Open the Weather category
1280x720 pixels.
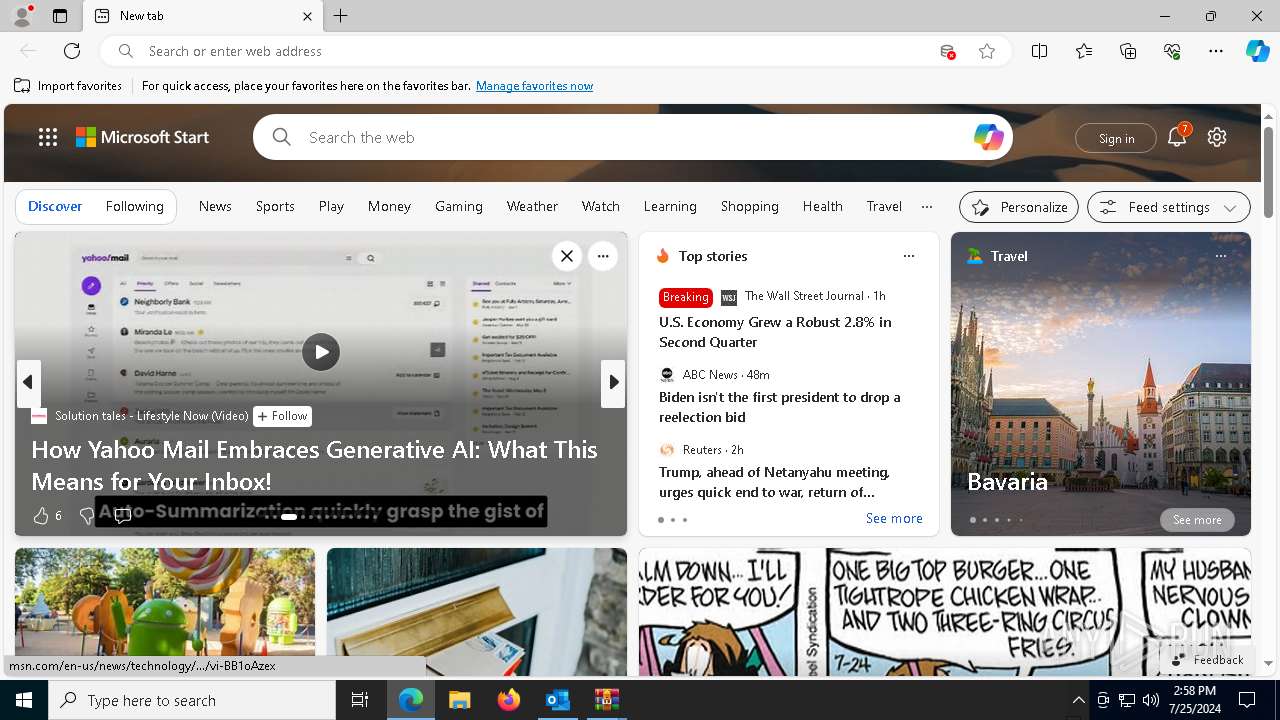(x=532, y=206)
